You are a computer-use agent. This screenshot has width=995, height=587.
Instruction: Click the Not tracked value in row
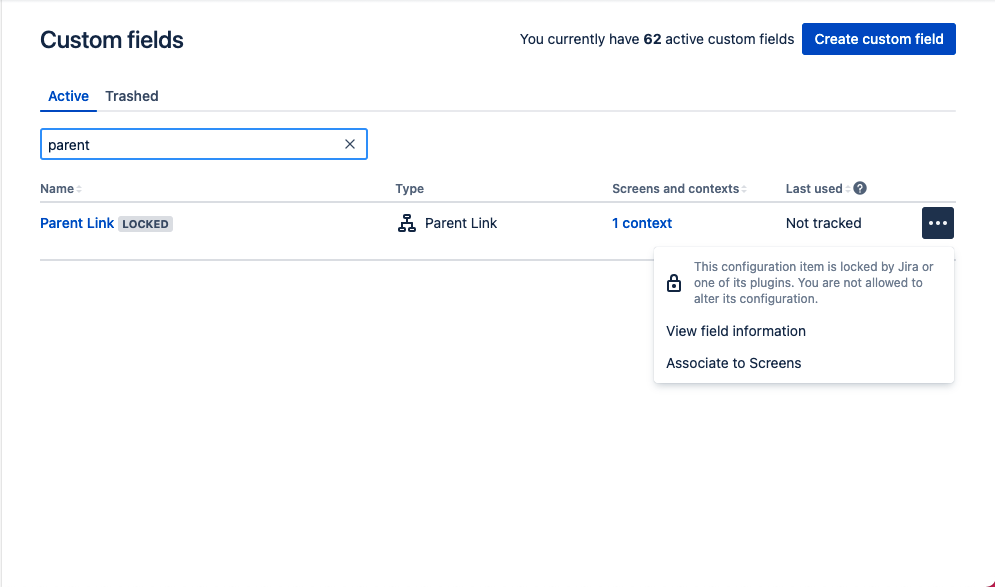[x=823, y=223]
